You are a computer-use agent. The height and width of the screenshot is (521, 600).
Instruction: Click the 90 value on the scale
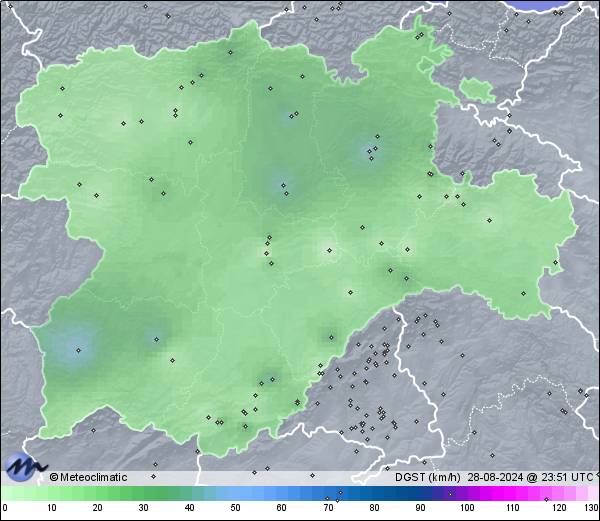420,508
